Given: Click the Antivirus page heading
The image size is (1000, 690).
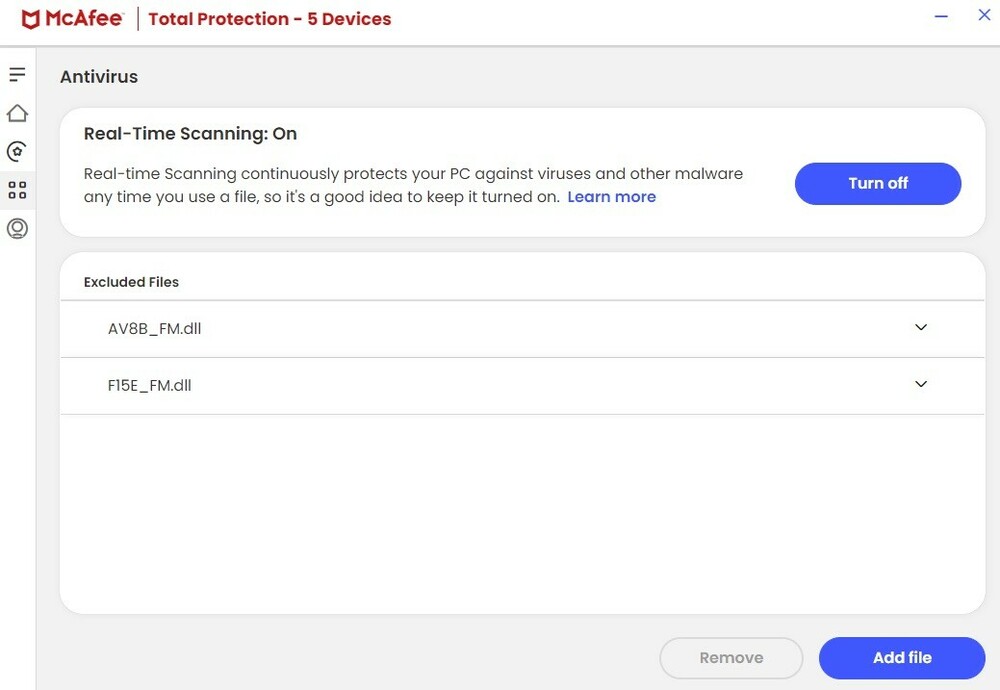Looking at the screenshot, I should [99, 77].
